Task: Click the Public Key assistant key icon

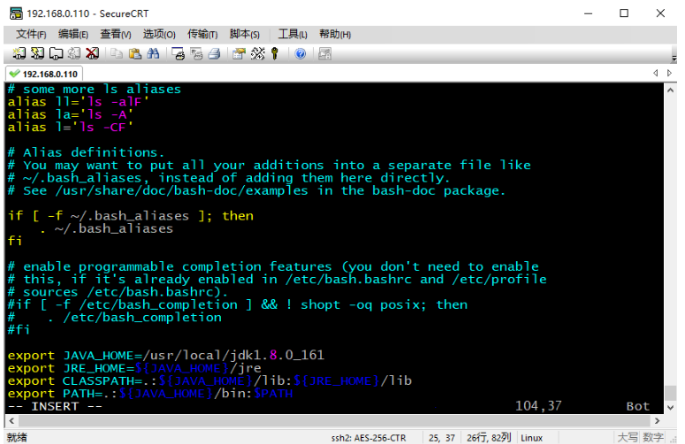Action: (x=275, y=54)
